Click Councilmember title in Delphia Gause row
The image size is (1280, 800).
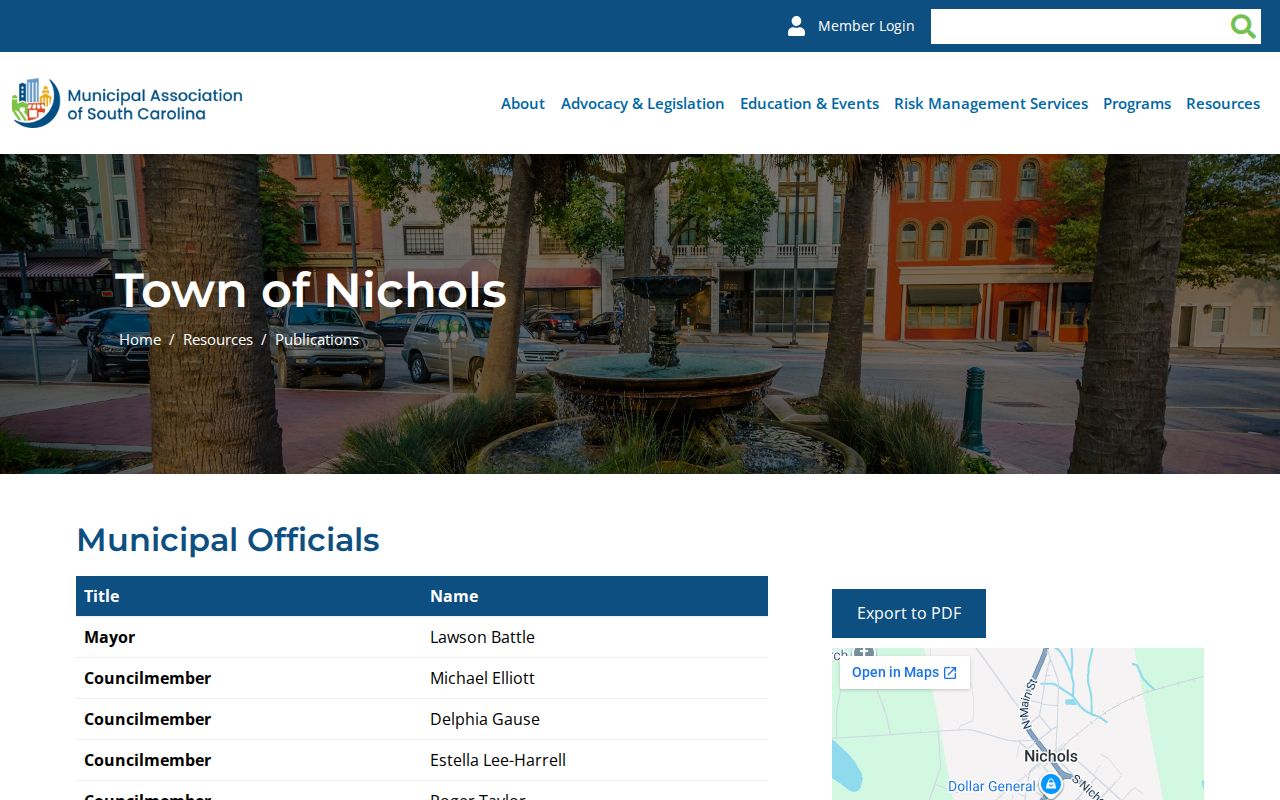[147, 719]
